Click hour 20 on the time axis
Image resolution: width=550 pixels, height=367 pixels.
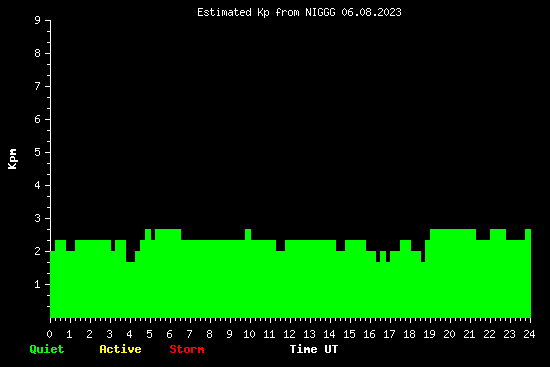coord(449,334)
